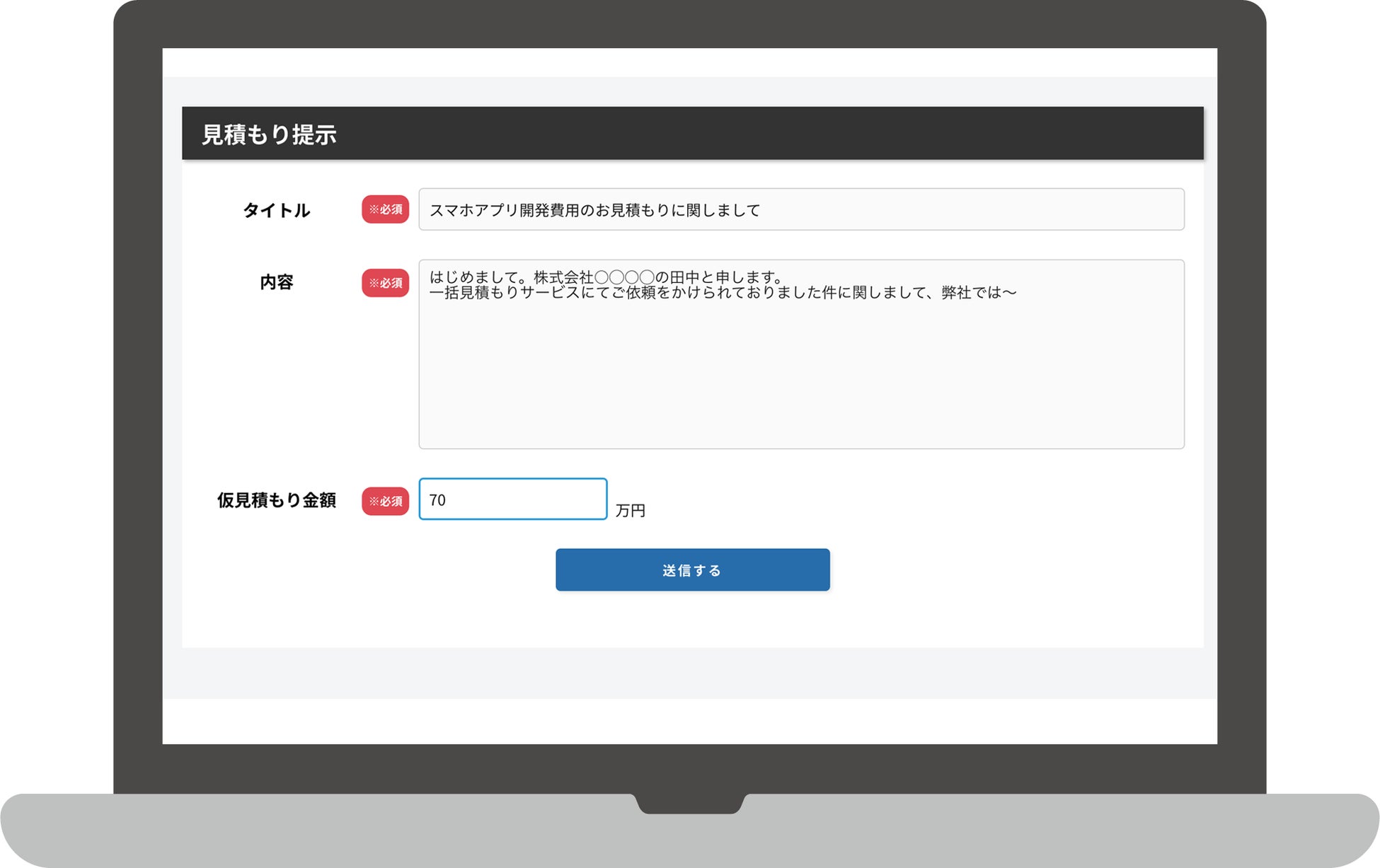Click the 株式会社 placeholder circles in message

tap(623, 277)
